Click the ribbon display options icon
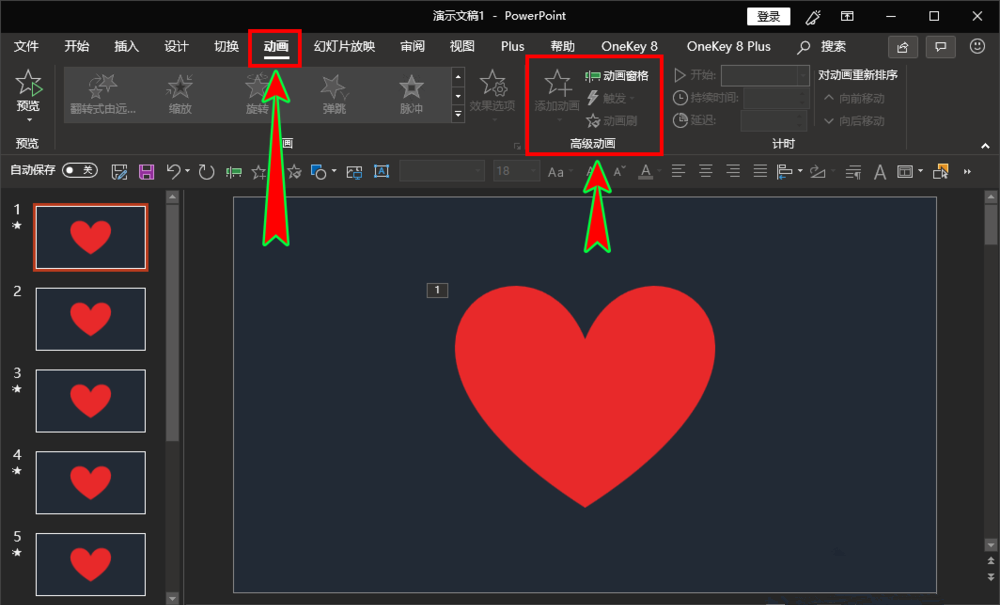 pos(847,17)
